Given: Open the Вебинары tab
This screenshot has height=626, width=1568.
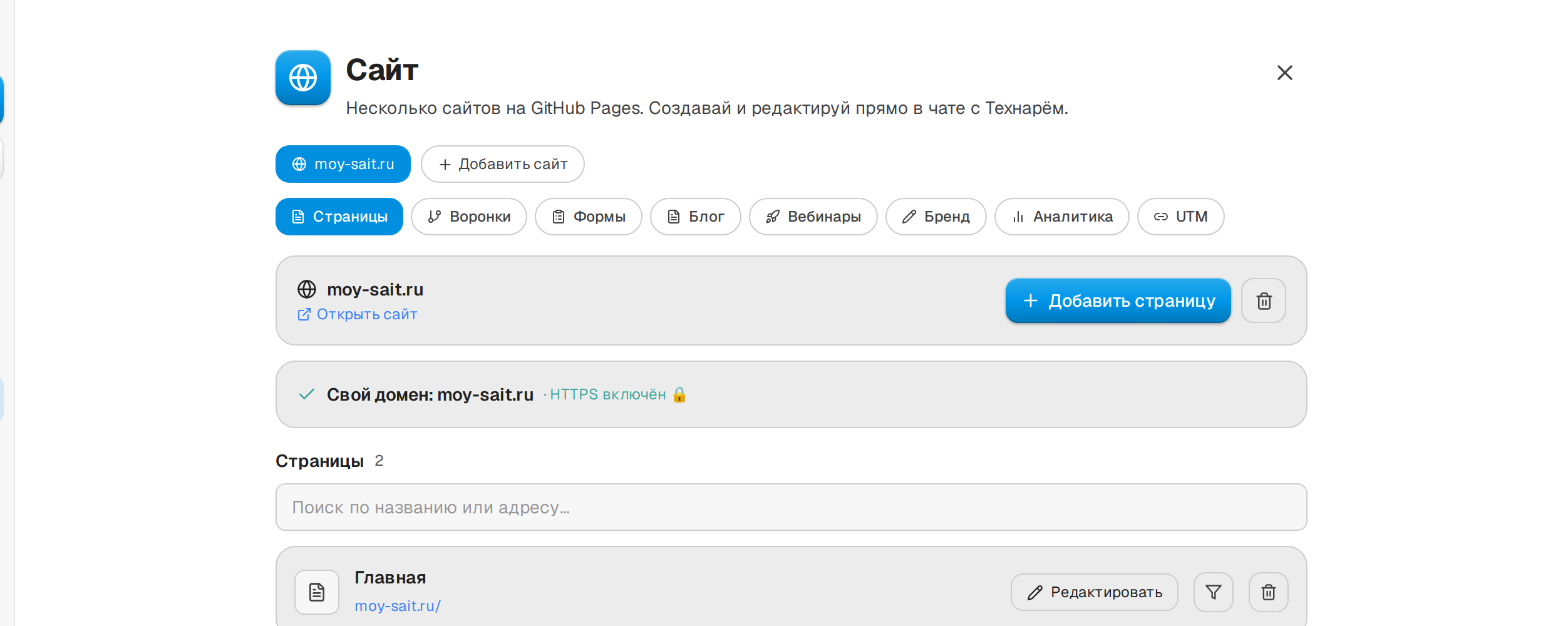Looking at the screenshot, I should pyautogui.click(x=813, y=217).
